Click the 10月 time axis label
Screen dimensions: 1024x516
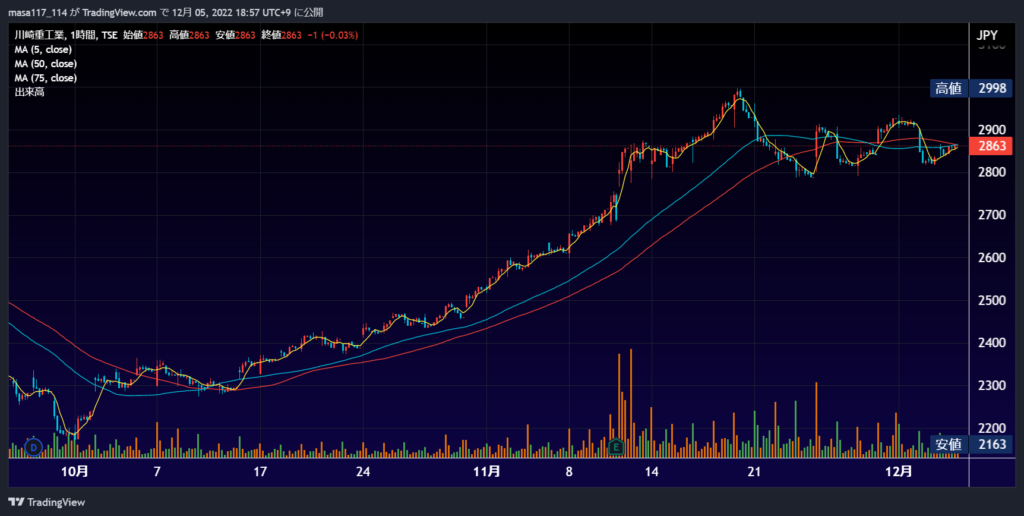tap(74, 472)
